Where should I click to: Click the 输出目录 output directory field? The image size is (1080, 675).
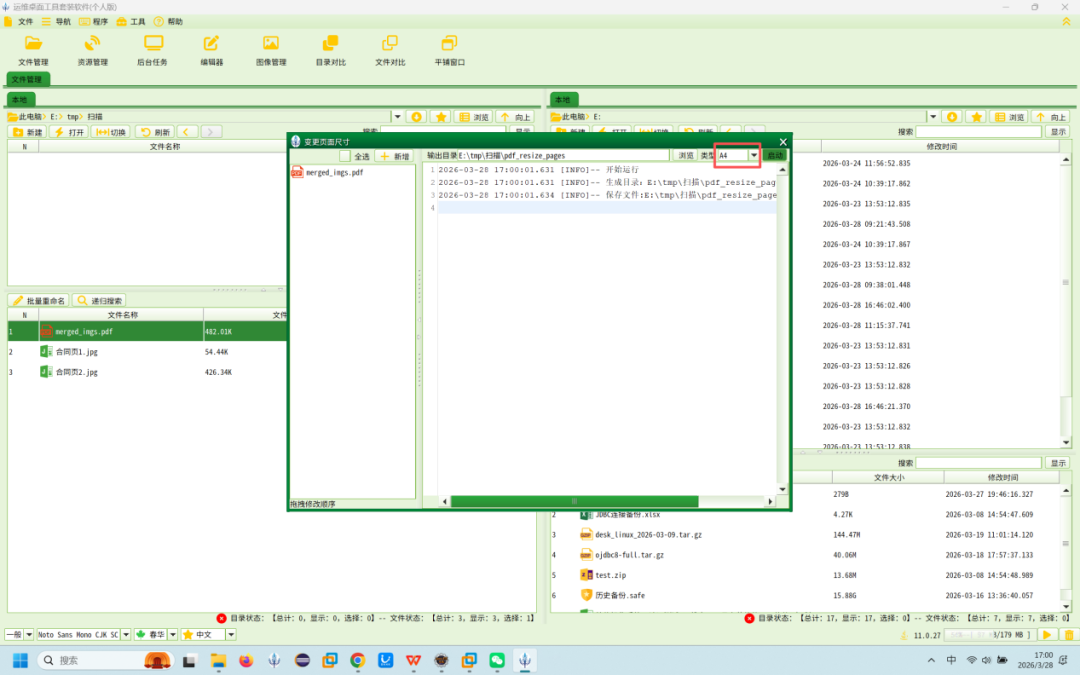coord(563,156)
